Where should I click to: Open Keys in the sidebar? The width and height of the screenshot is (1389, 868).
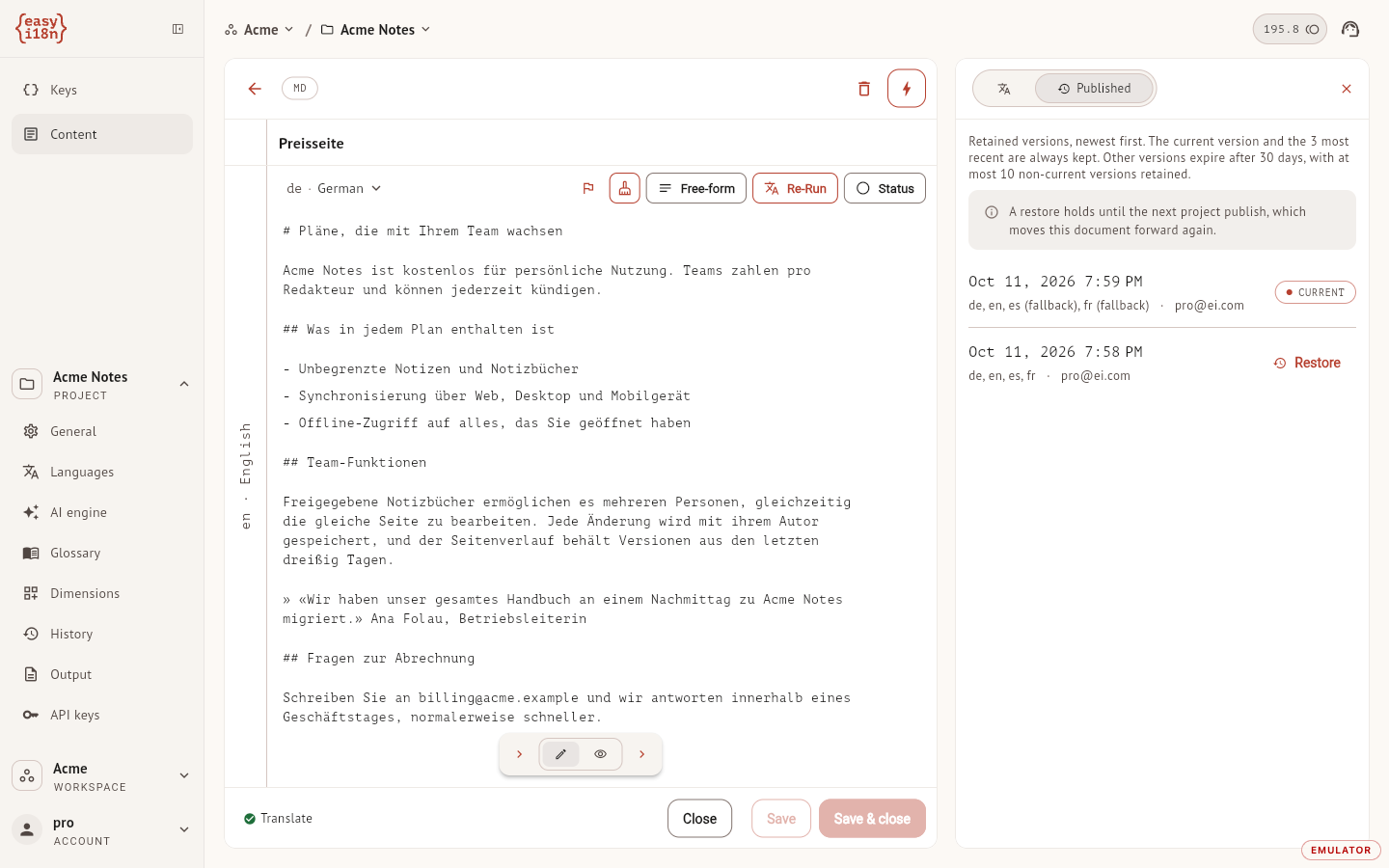(102, 90)
